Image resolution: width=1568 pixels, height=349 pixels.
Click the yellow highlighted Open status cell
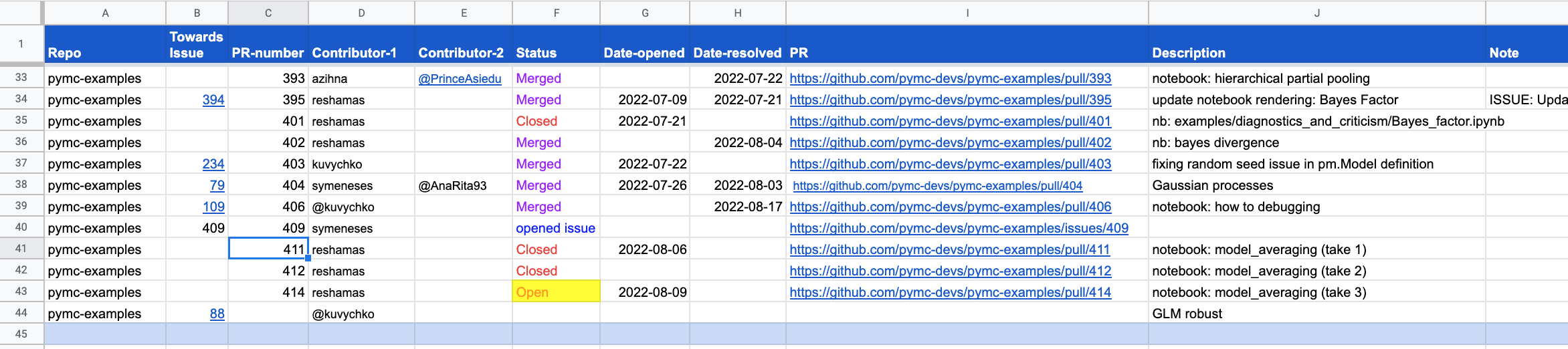coord(556,292)
